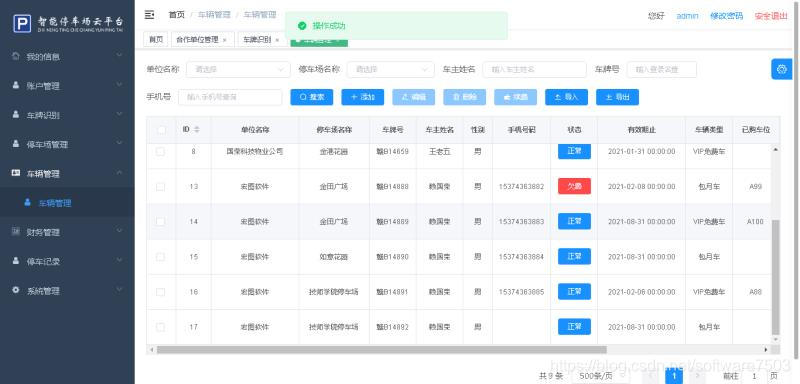Expand the 停车场管理 sidebar menu
The image size is (800, 384).
pos(119,143)
